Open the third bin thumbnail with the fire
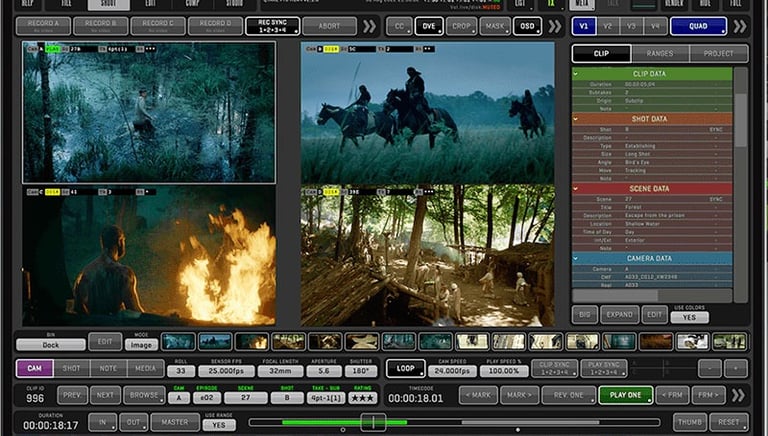This screenshot has width=768, height=436. (x=252, y=341)
